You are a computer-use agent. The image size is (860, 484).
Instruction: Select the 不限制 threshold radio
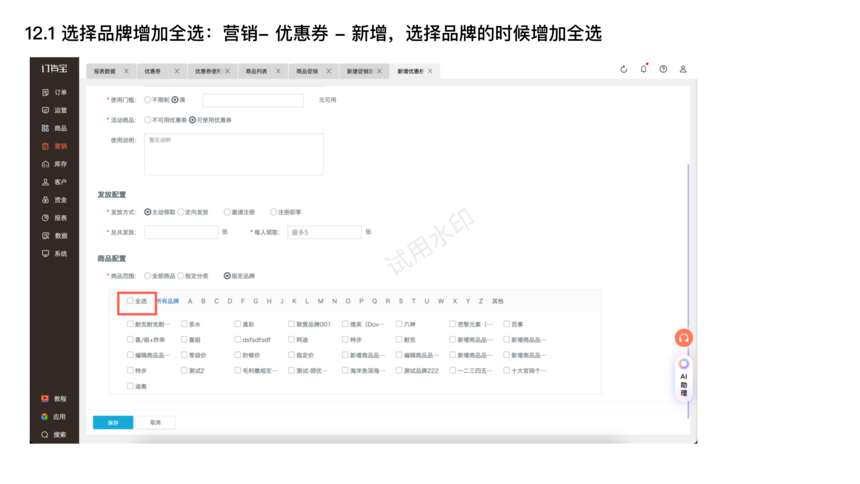pyautogui.click(x=148, y=100)
